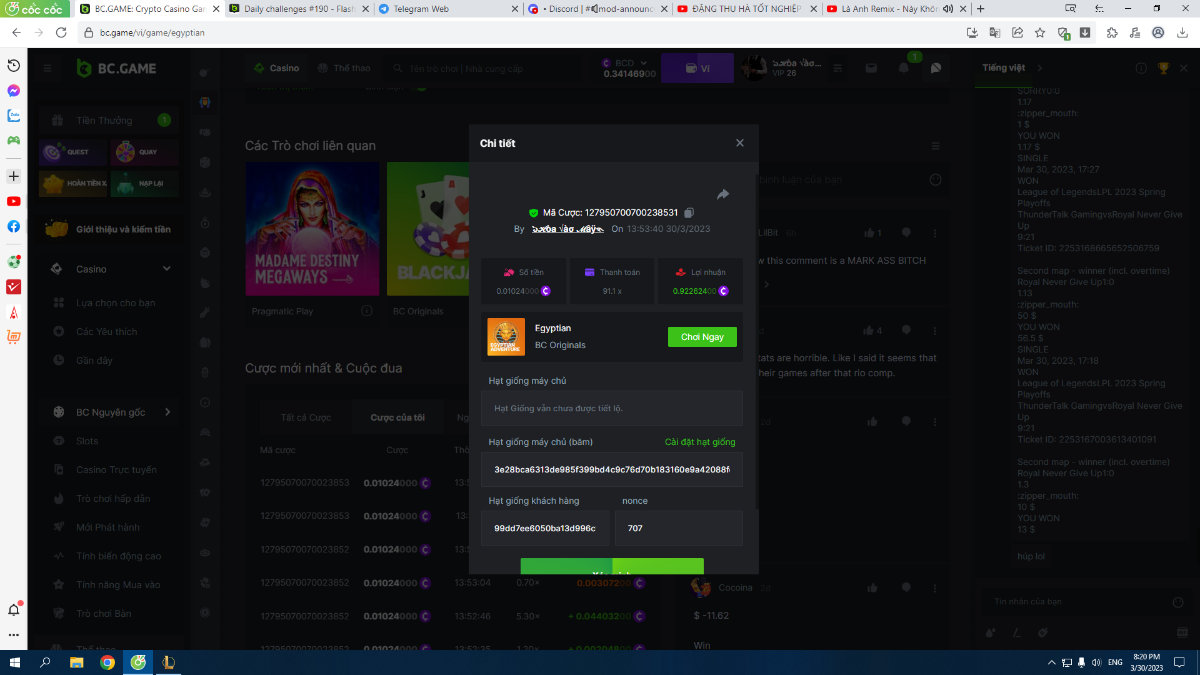Expand the BC Nguyên gốc section
Screen dimensions: 1200x675
coord(167,412)
